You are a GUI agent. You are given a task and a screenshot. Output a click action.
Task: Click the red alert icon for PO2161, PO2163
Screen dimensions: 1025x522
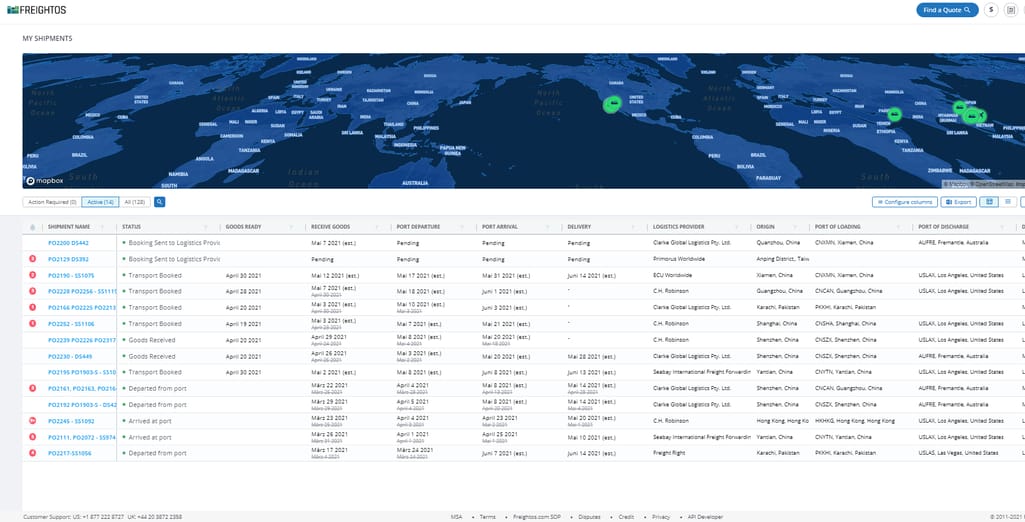pyautogui.click(x=33, y=388)
